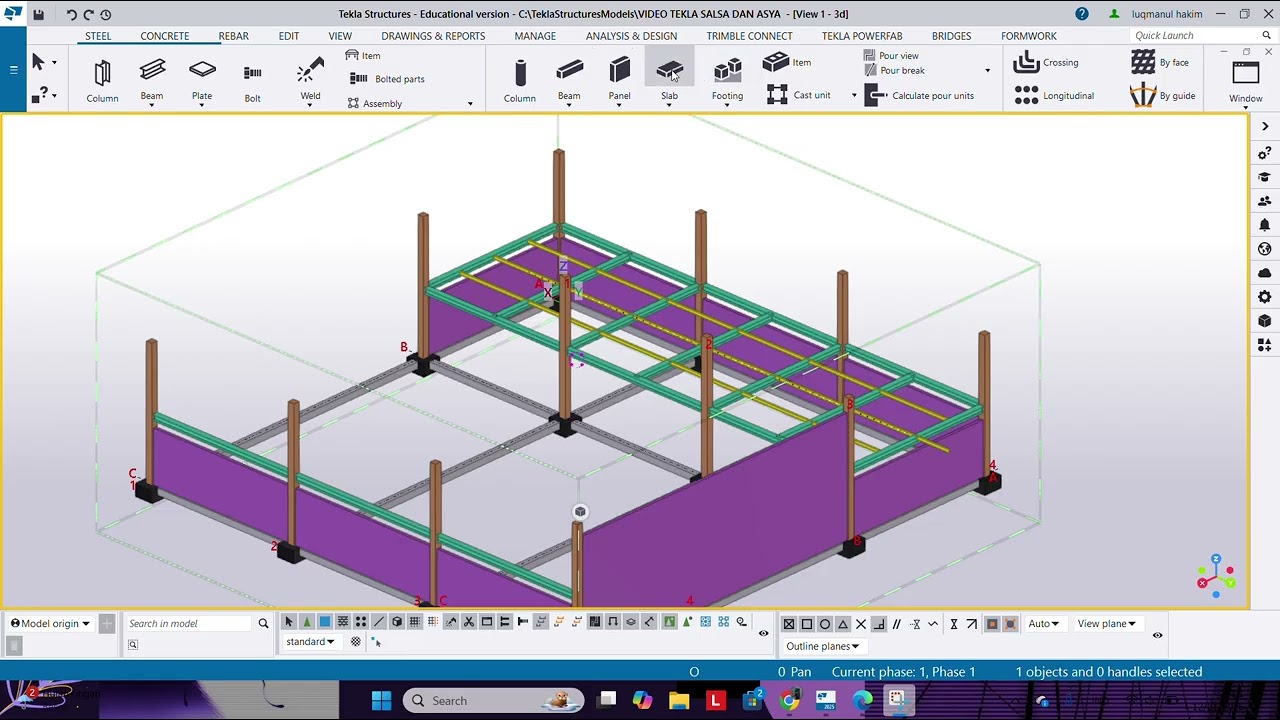Select the Steel Column tool
1280x720 pixels.
(102, 80)
